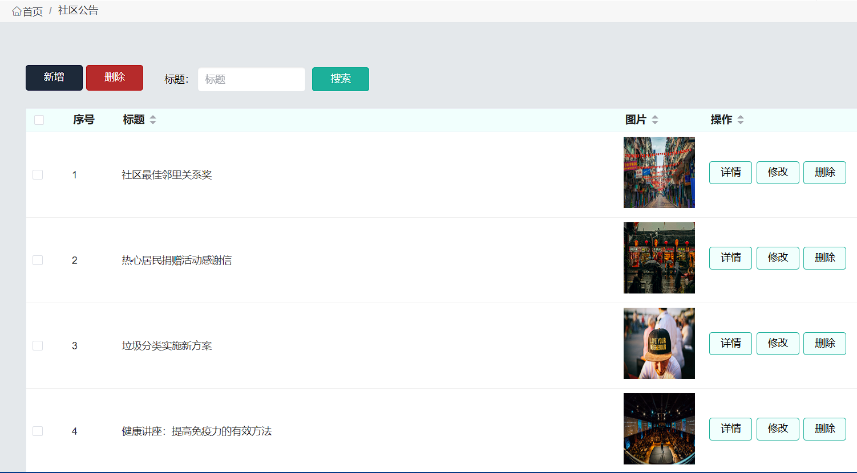
Task: Sort table by 操作 column arrows
Action: [x=740, y=120]
